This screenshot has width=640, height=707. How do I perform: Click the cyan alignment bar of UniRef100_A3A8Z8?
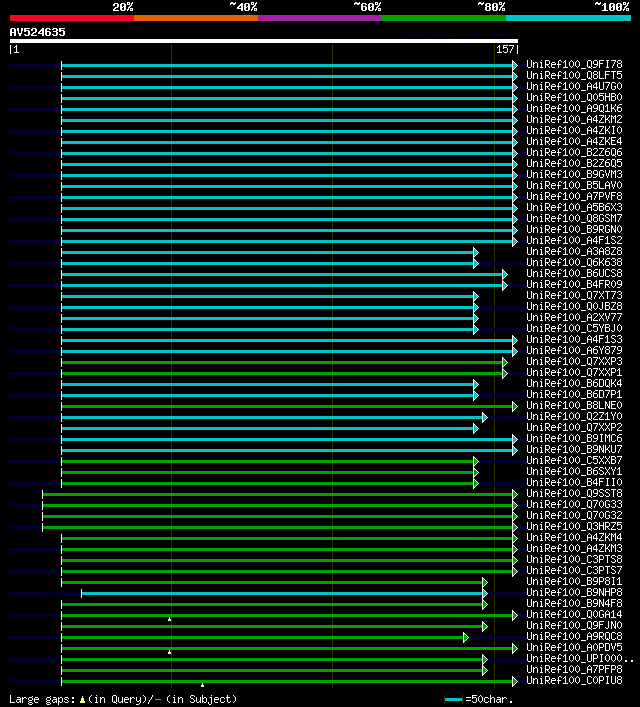pos(267,252)
